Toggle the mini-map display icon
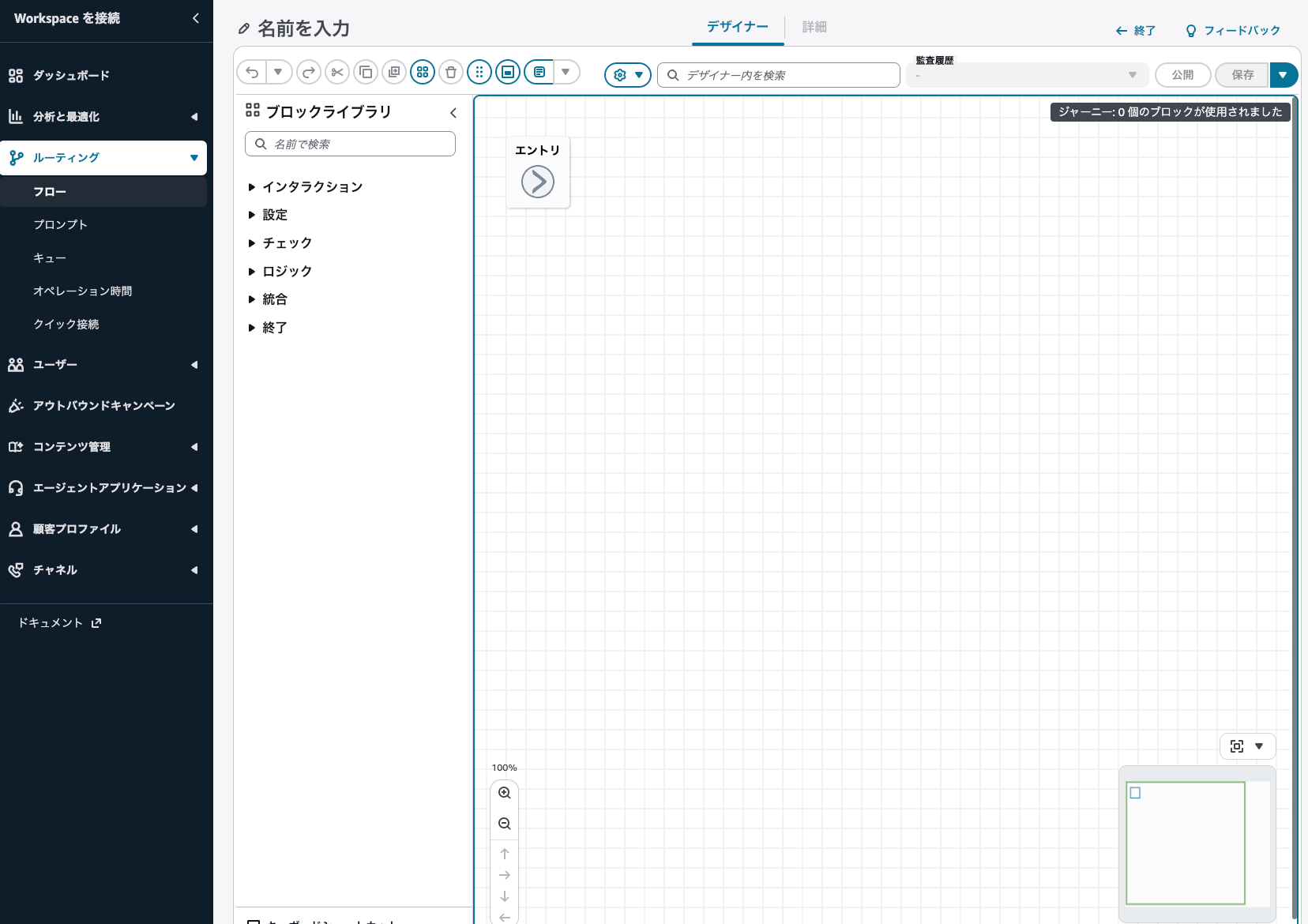 [x=508, y=73]
